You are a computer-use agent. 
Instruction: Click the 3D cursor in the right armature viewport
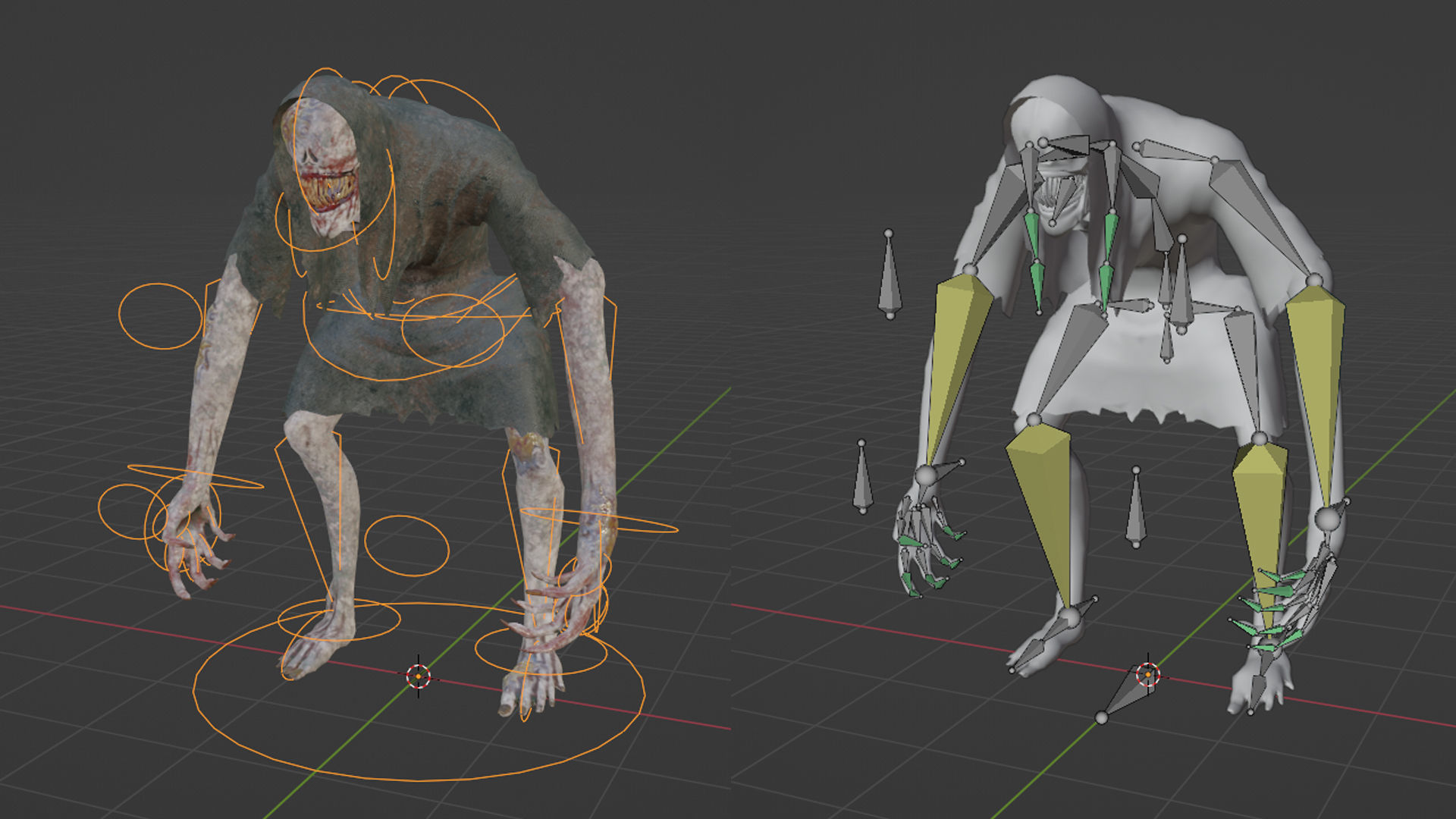[1149, 673]
